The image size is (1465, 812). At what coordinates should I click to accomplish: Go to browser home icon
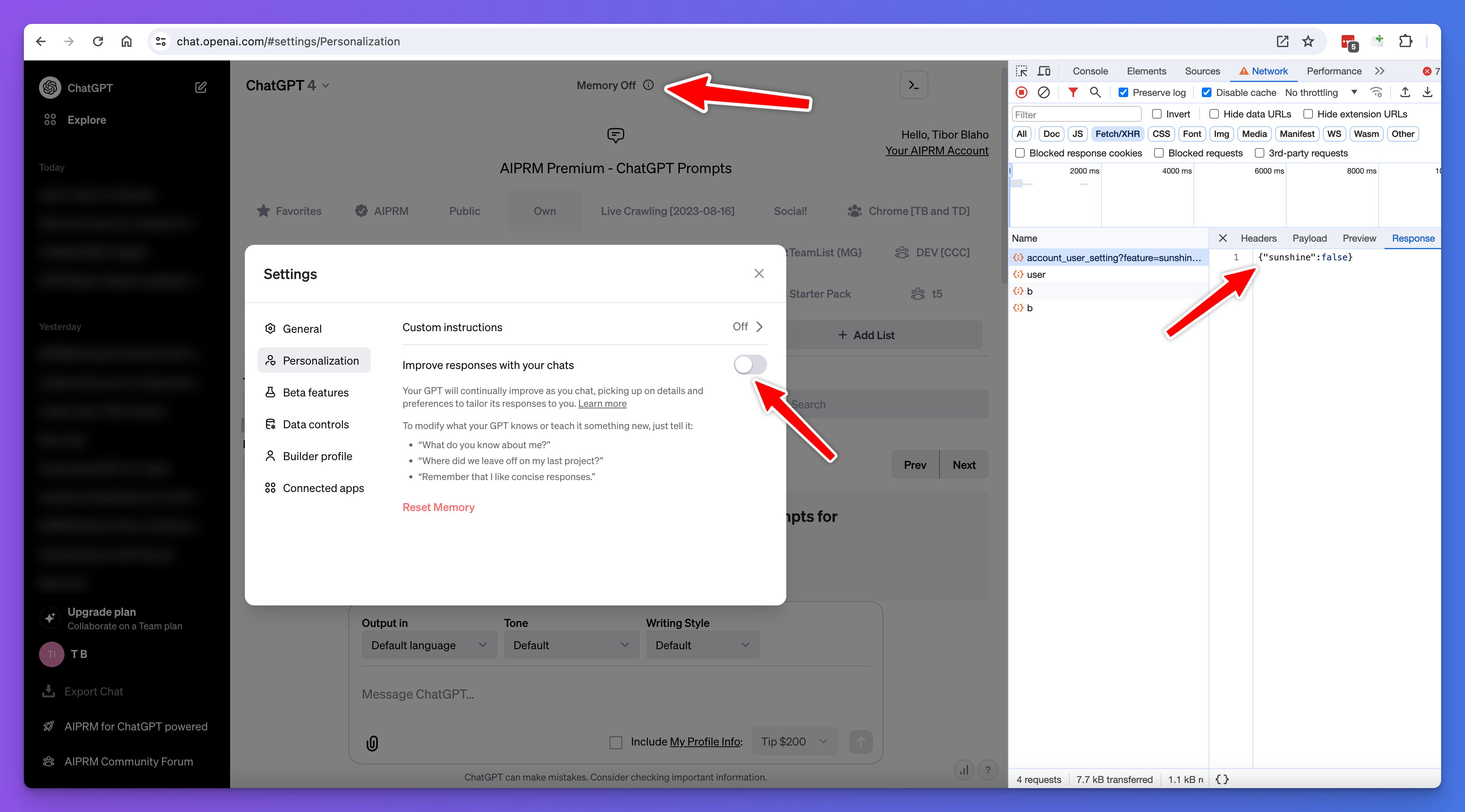coord(126,41)
